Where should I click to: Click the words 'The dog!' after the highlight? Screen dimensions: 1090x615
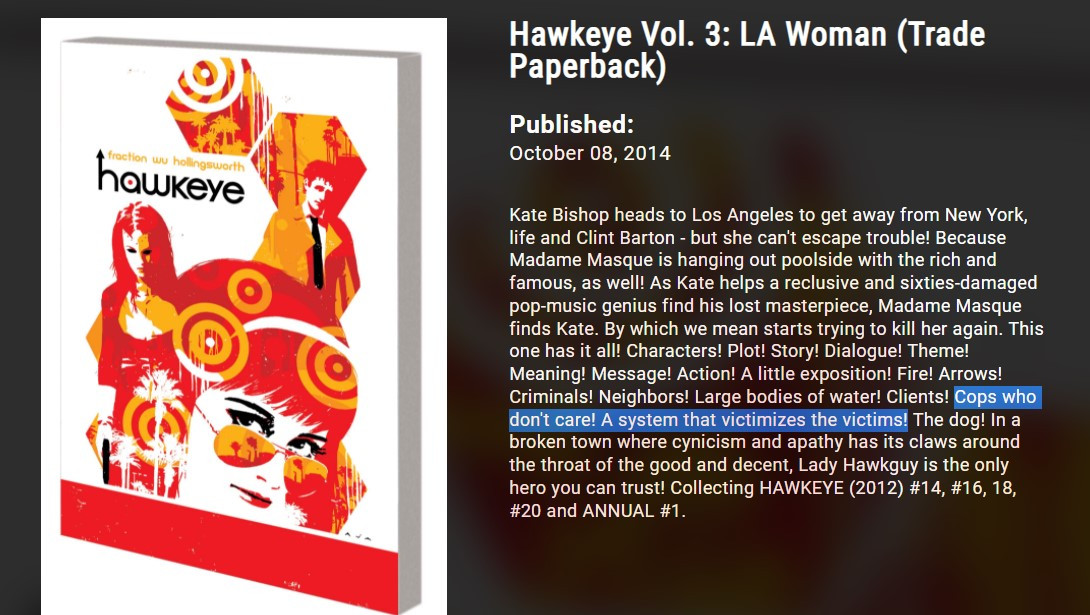point(948,420)
